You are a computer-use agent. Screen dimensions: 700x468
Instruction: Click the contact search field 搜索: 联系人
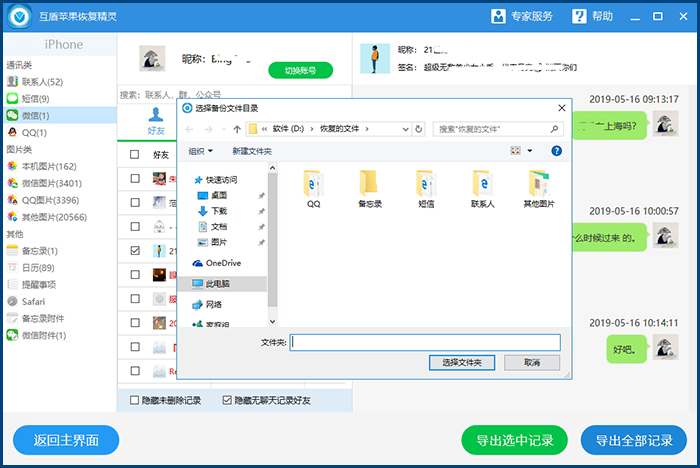coord(234,95)
